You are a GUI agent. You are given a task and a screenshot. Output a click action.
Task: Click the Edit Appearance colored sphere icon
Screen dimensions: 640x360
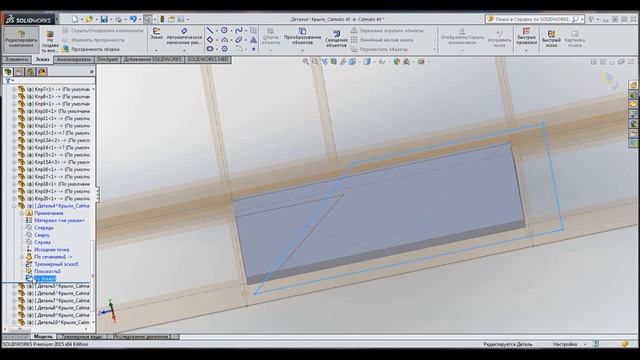click(x=397, y=62)
